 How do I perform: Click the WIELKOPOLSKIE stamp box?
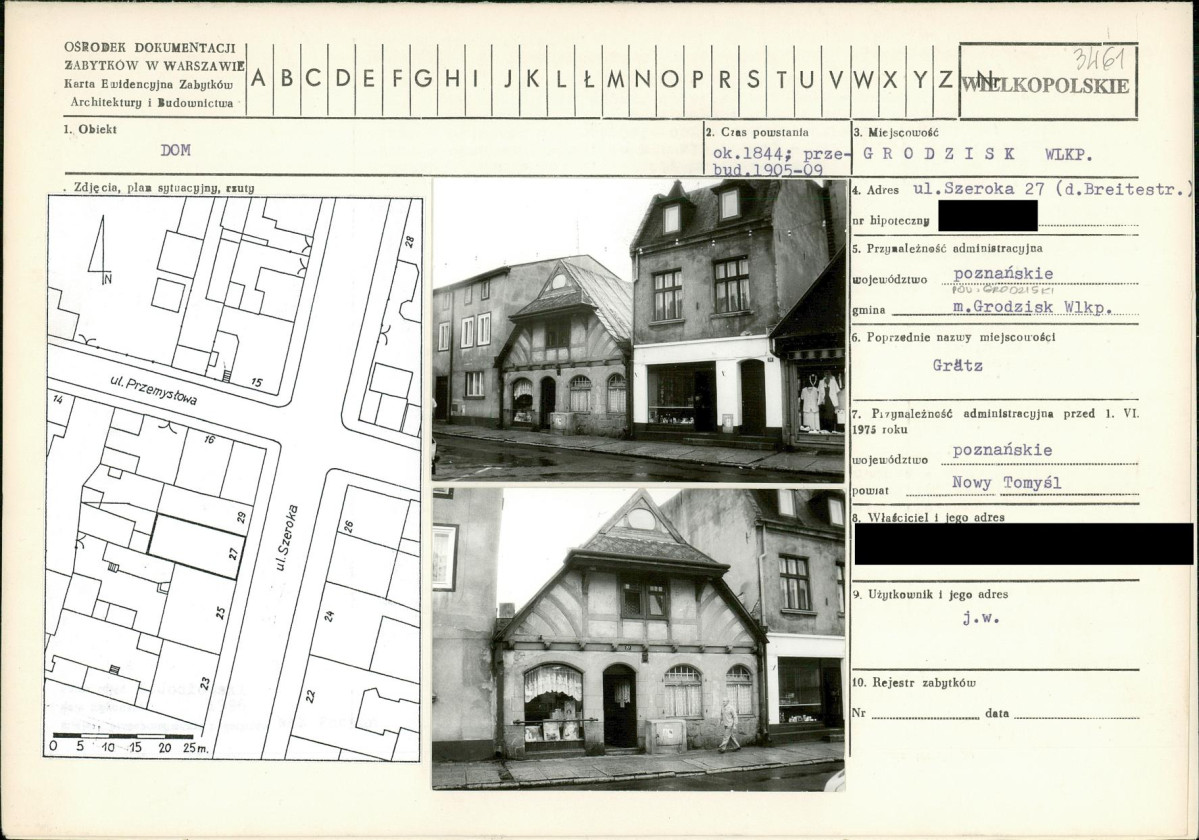[1048, 81]
